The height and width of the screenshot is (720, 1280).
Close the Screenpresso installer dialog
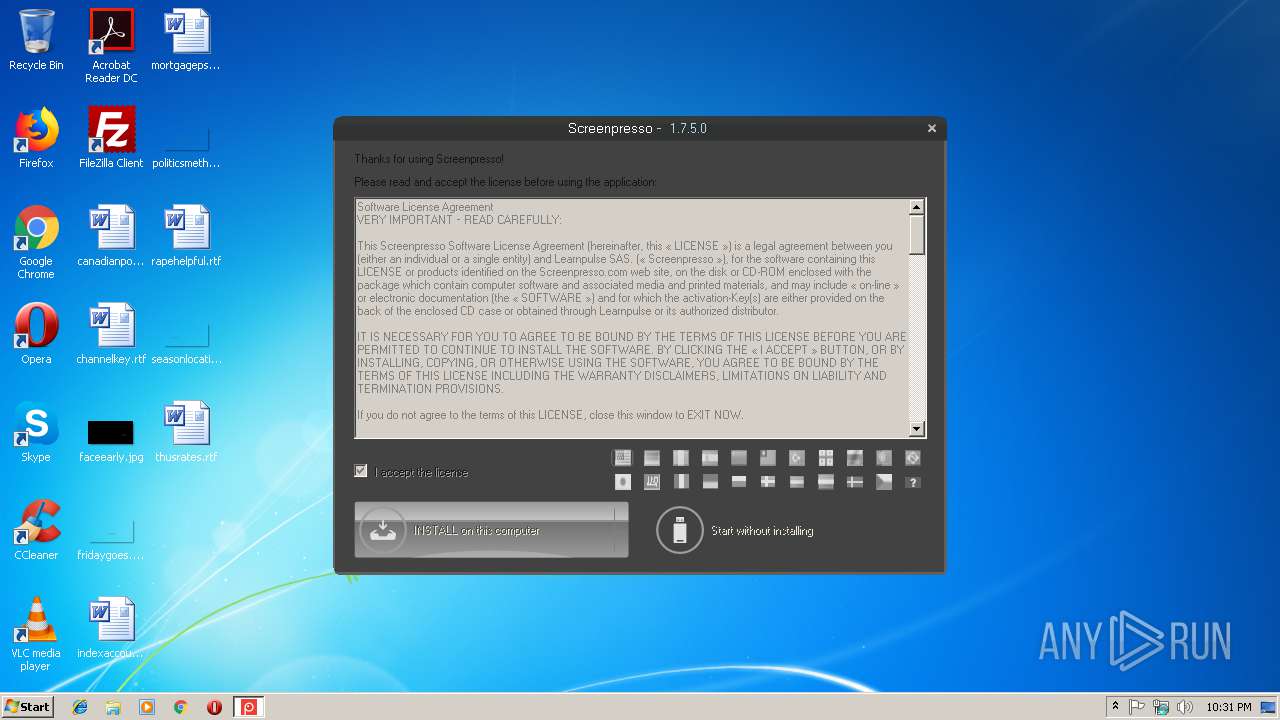pos(931,128)
